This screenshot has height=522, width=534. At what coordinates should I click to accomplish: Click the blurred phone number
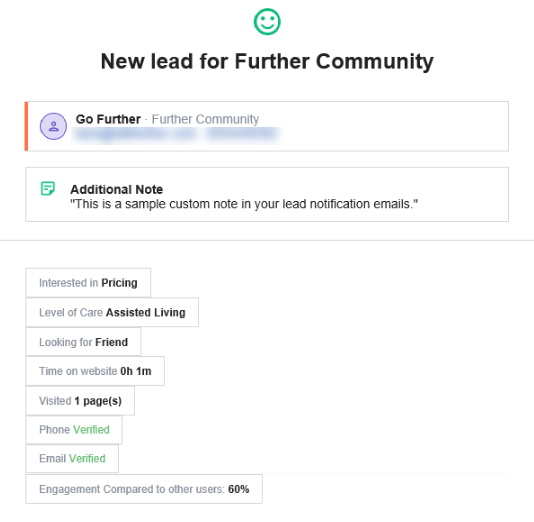coord(242,134)
